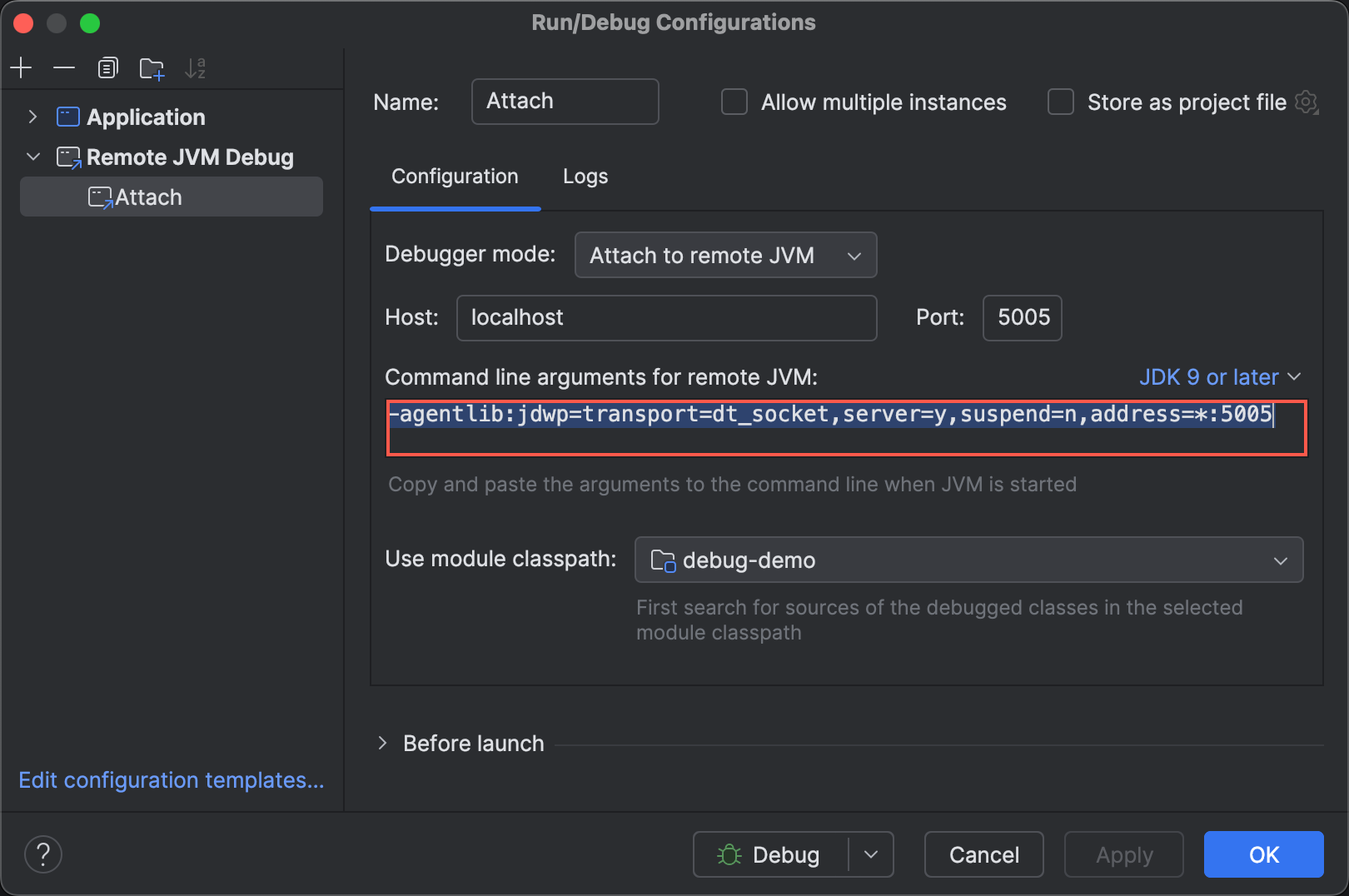
Task: Select the Remote JVM Debug icon in sidebar
Action: 68,157
